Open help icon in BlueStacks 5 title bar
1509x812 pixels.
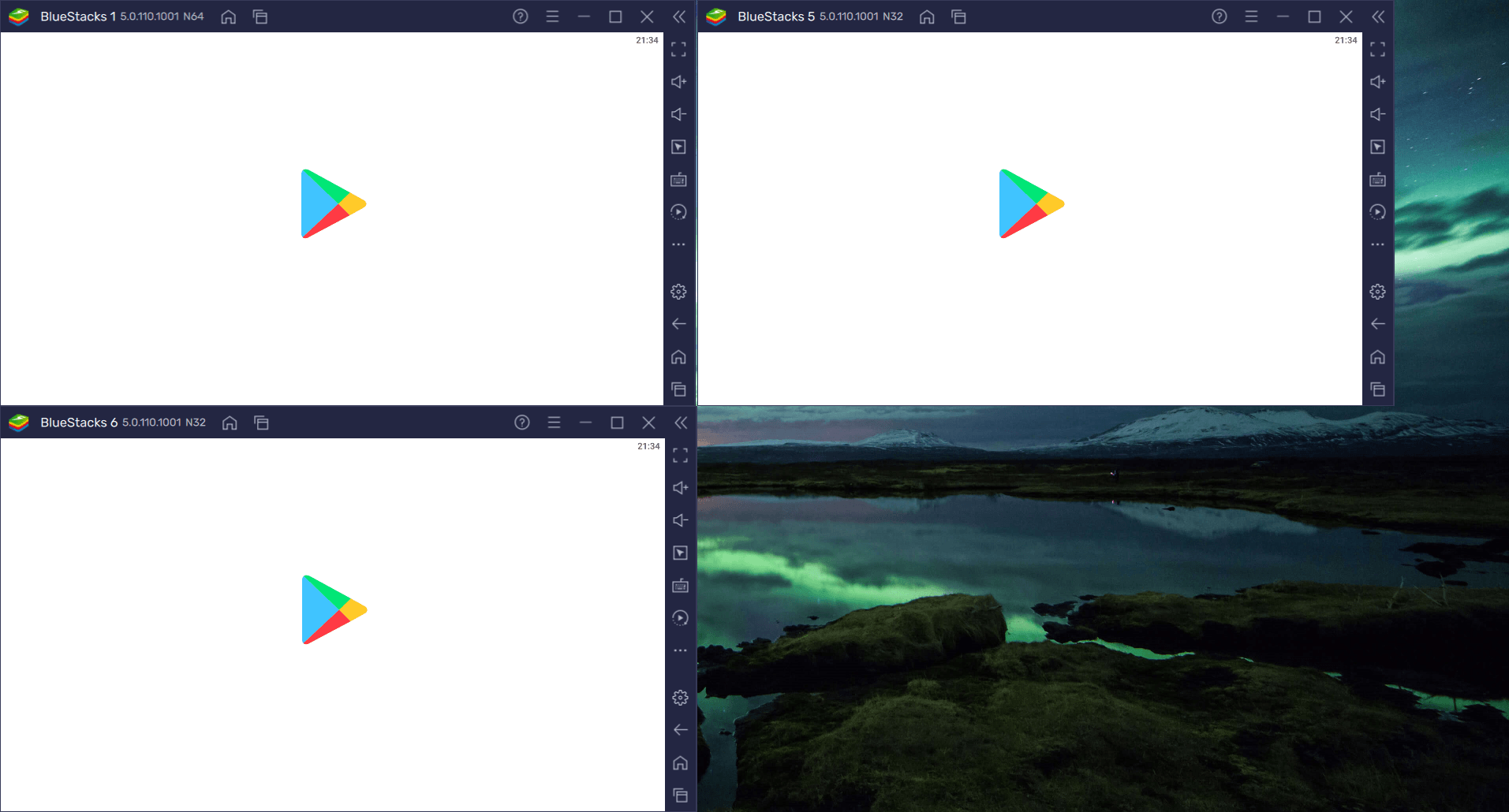(x=1220, y=17)
